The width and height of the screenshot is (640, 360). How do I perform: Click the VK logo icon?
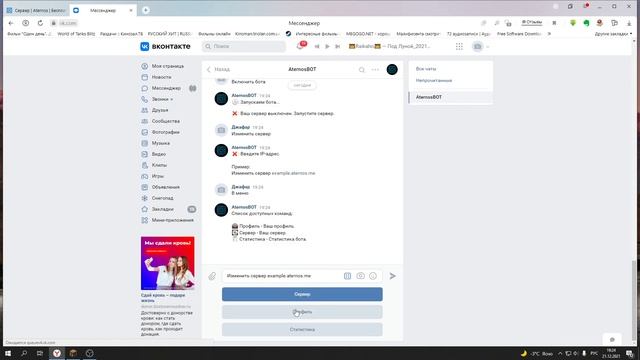(144, 47)
